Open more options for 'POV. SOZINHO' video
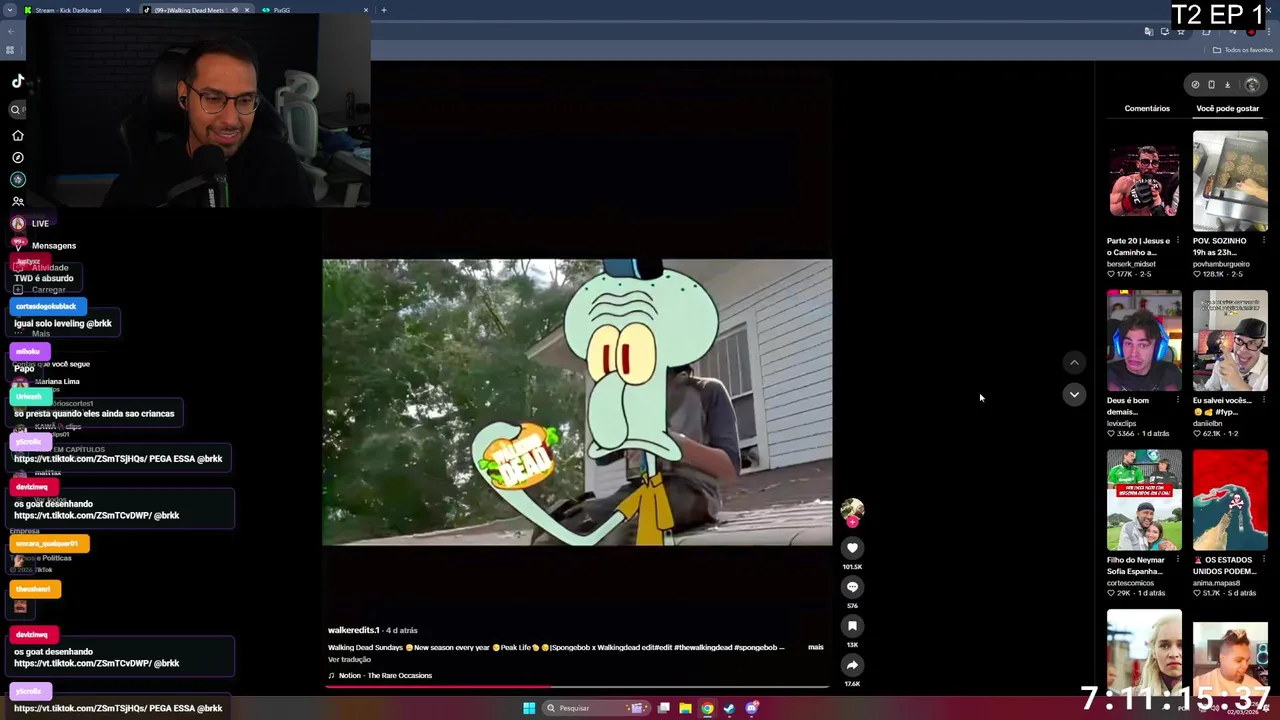 pyautogui.click(x=1264, y=241)
